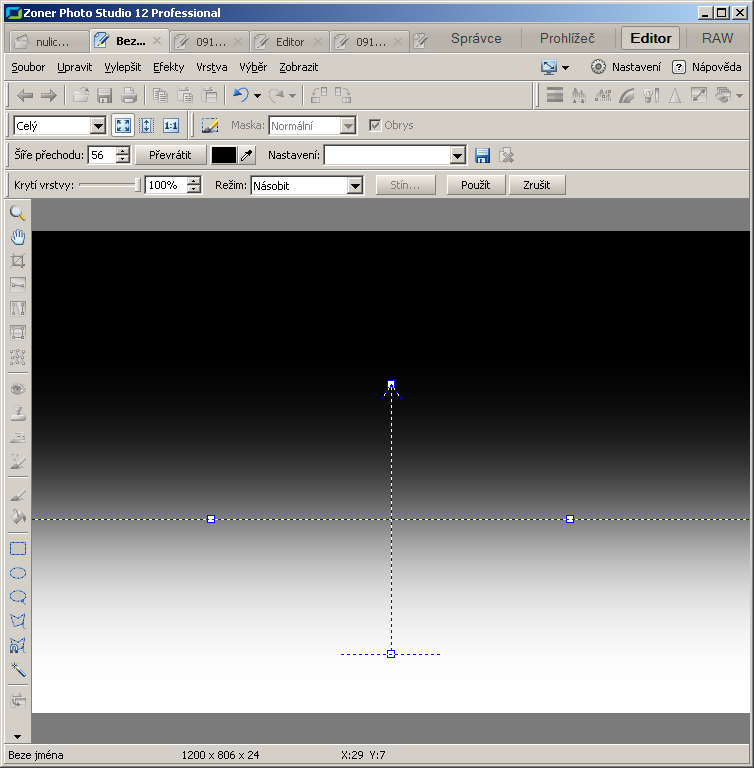Click the Undo arrow icon
Image resolution: width=754 pixels, height=768 pixels.
pos(240,95)
